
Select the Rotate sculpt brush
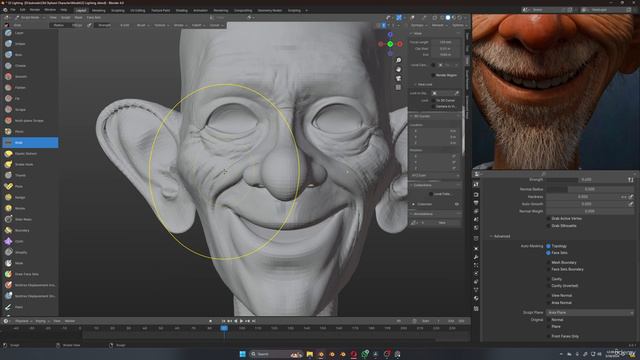30,209
